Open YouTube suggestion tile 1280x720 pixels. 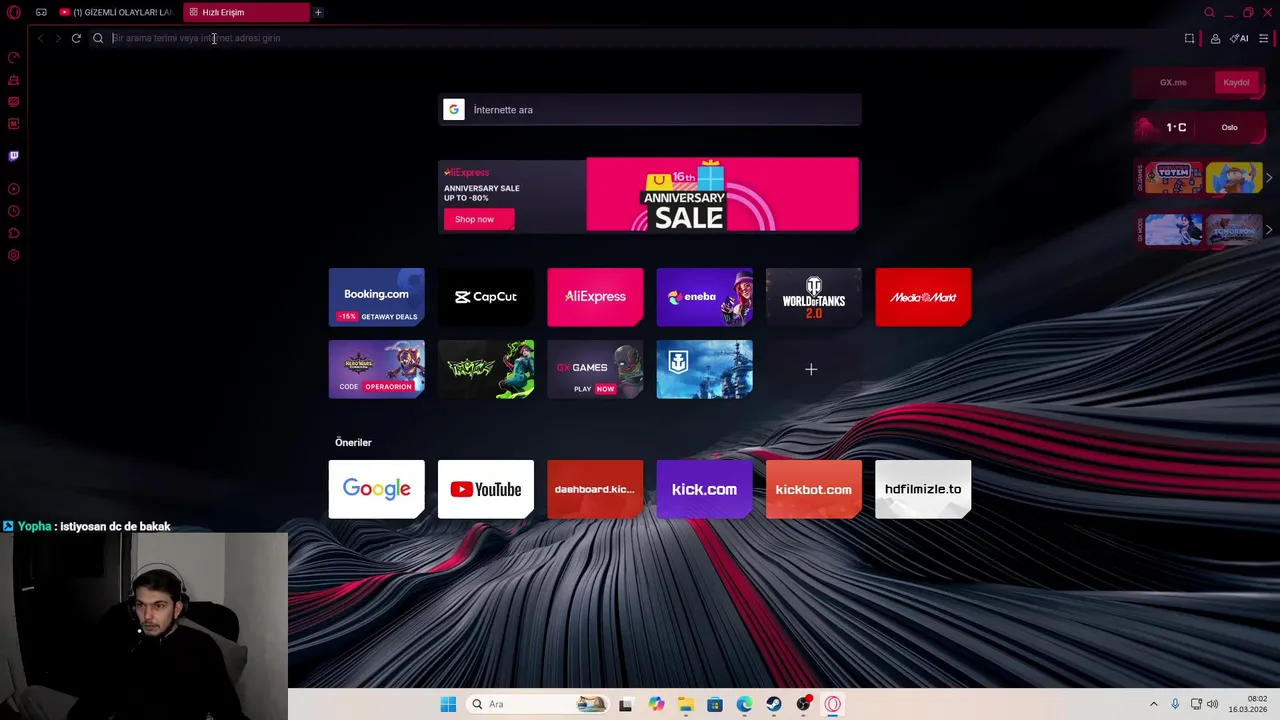tap(486, 489)
